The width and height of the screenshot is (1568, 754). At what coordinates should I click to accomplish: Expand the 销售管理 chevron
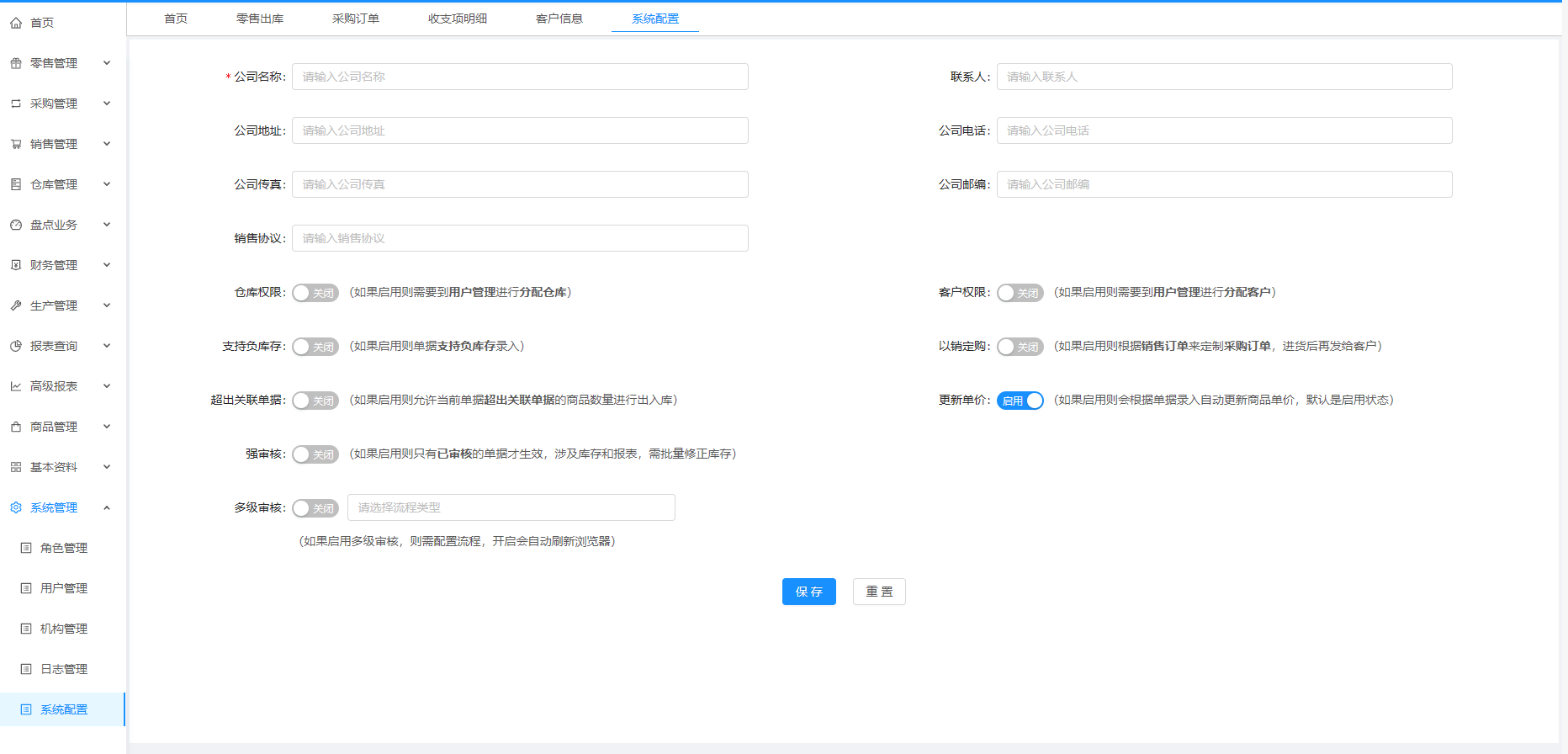pos(107,144)
